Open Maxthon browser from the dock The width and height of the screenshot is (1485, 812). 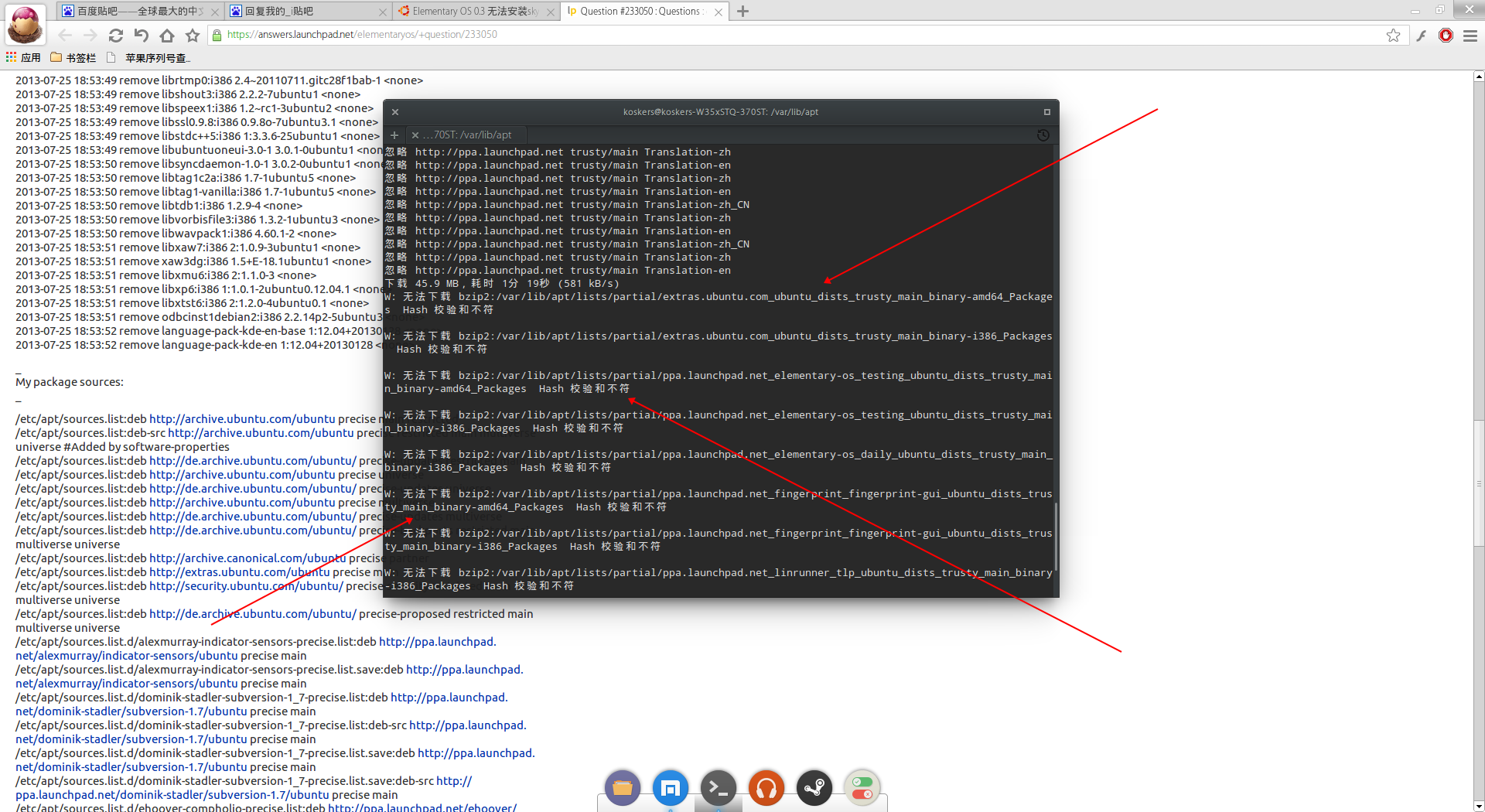click(x=671, y=788)
